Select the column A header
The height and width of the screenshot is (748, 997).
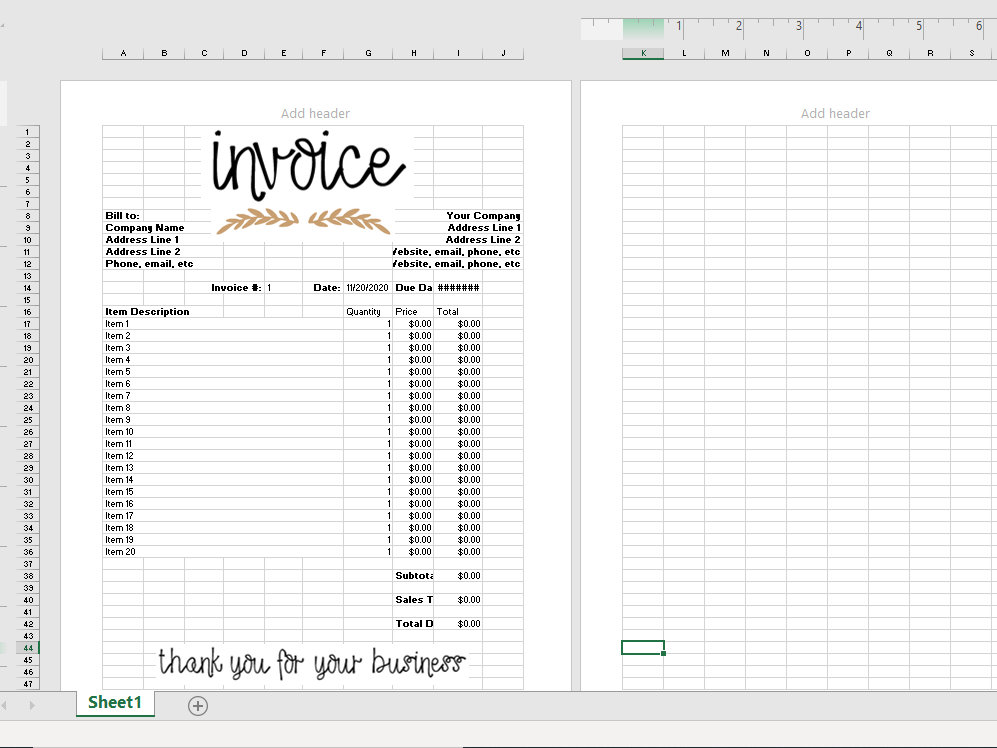coord(122,53)
